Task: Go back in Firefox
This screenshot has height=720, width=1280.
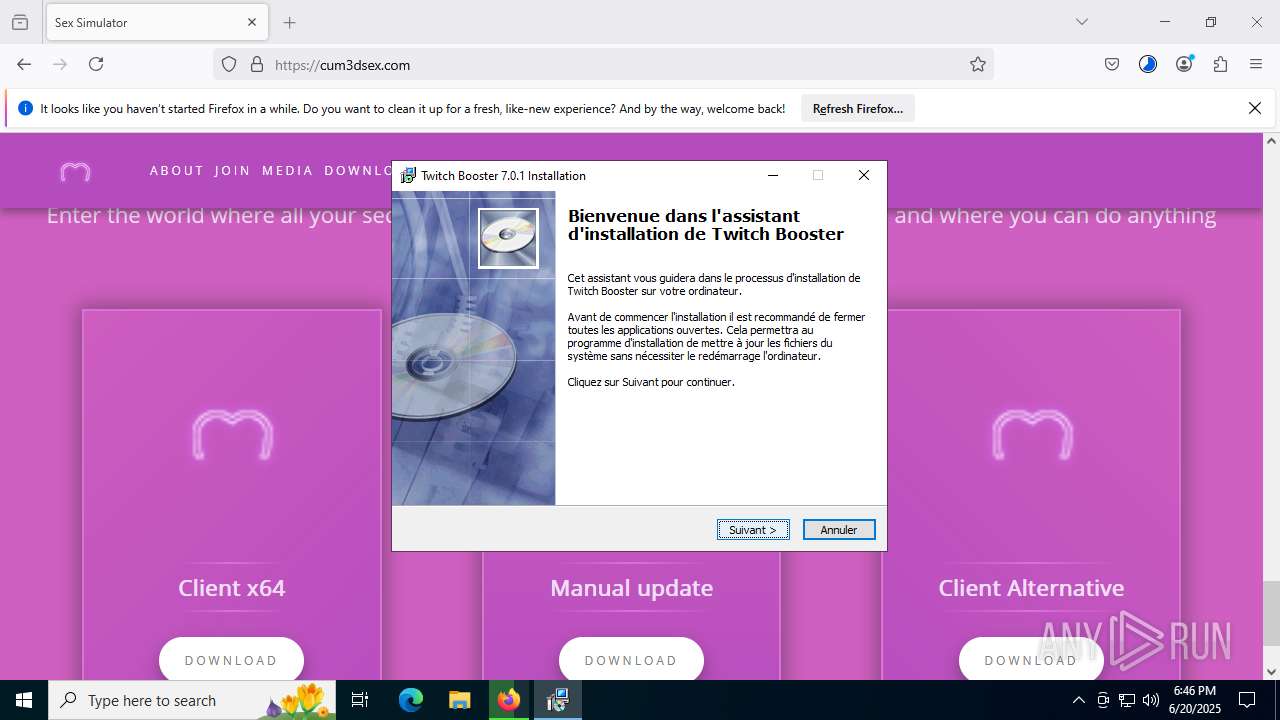Action: point(24,64)
